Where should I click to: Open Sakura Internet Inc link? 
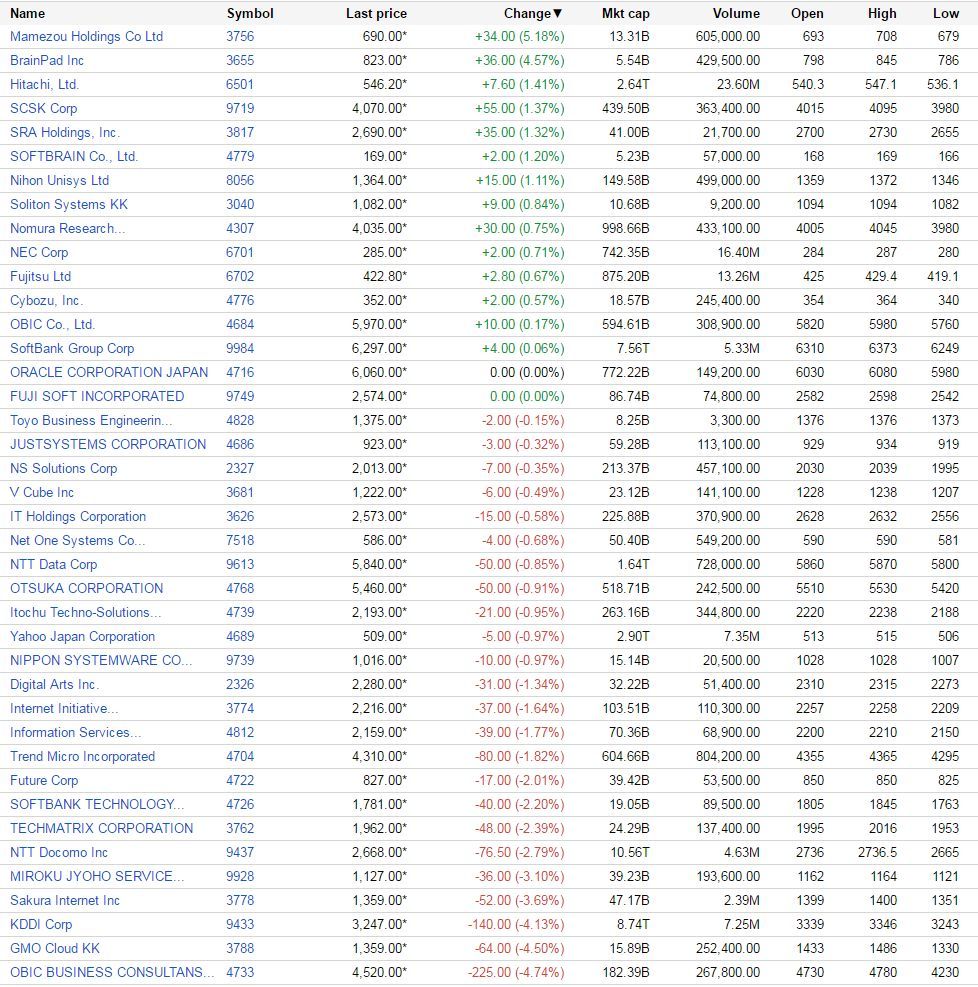[65, 900]
